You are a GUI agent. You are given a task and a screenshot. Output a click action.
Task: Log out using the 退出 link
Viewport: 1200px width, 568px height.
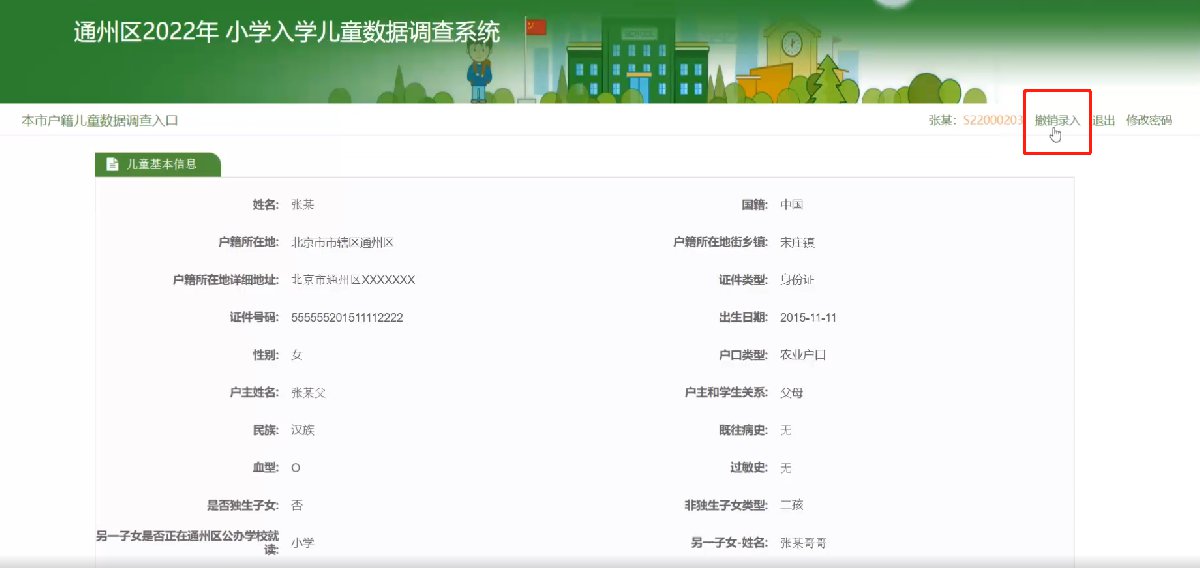click(1103, 120)
